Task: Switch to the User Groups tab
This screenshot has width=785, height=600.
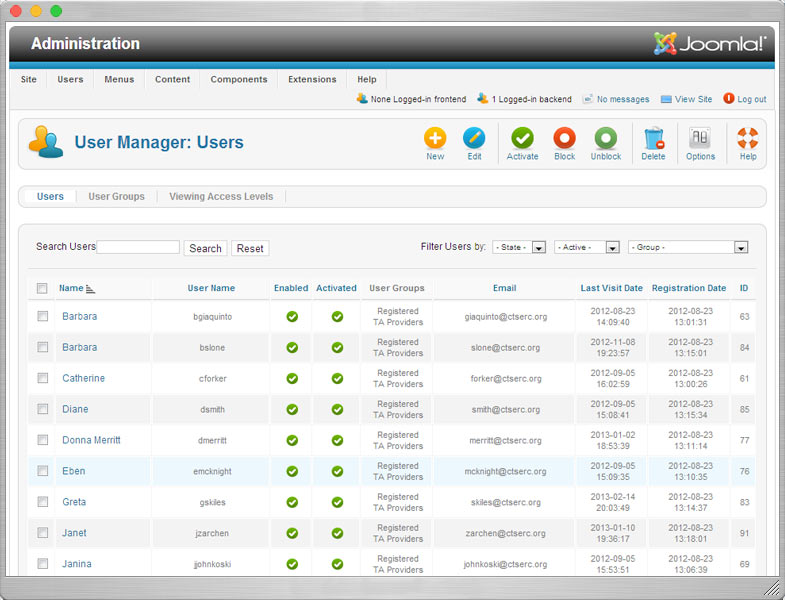Action: click(x=116, y=197)
